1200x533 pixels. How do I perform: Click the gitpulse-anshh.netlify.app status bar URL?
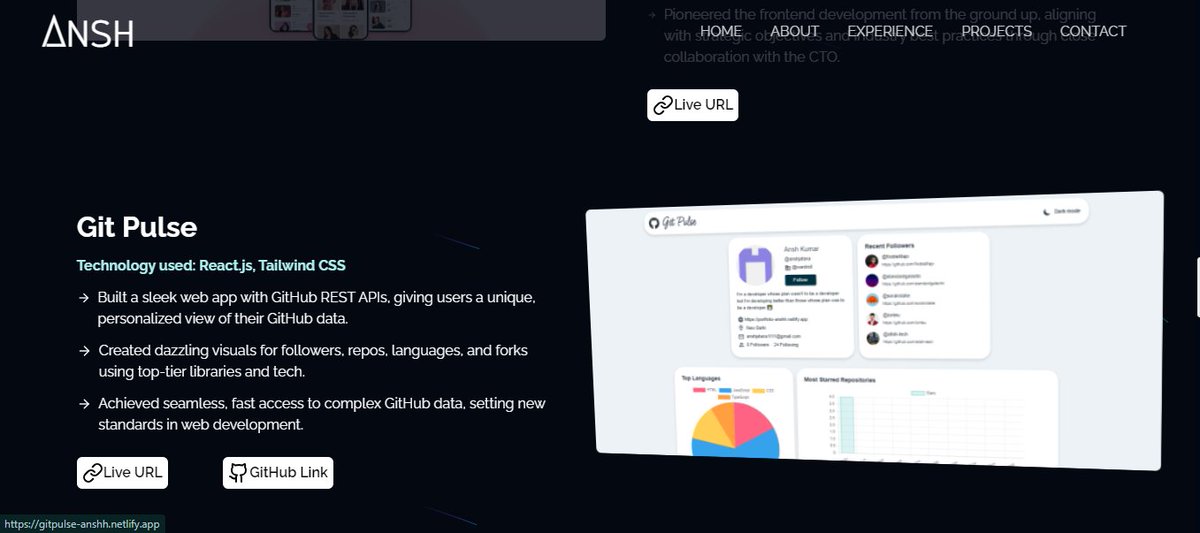82,523
